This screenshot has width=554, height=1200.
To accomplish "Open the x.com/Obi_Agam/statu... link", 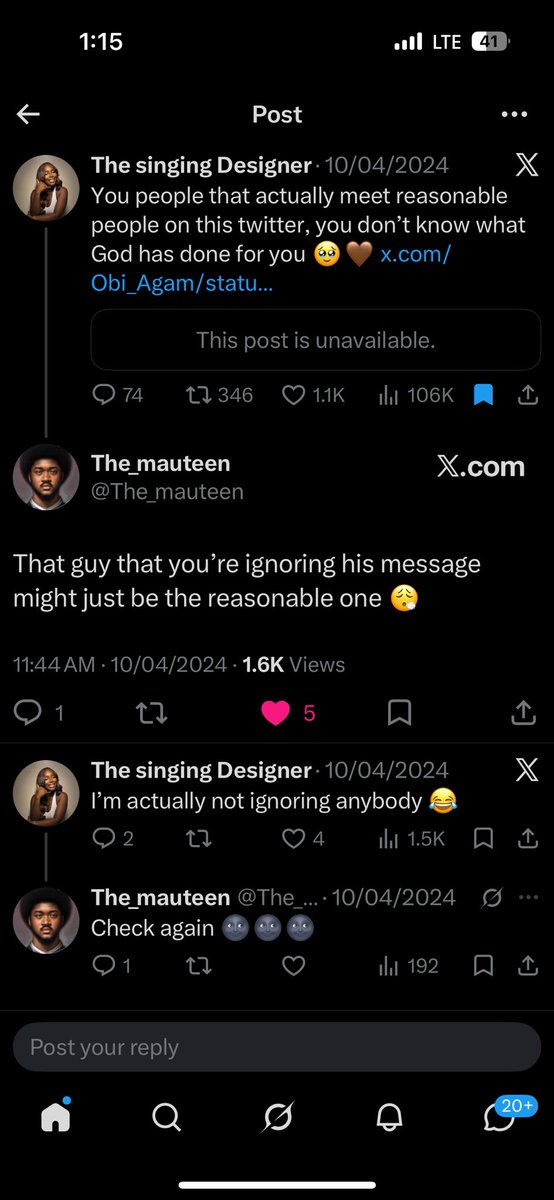I will pos(270,268).
